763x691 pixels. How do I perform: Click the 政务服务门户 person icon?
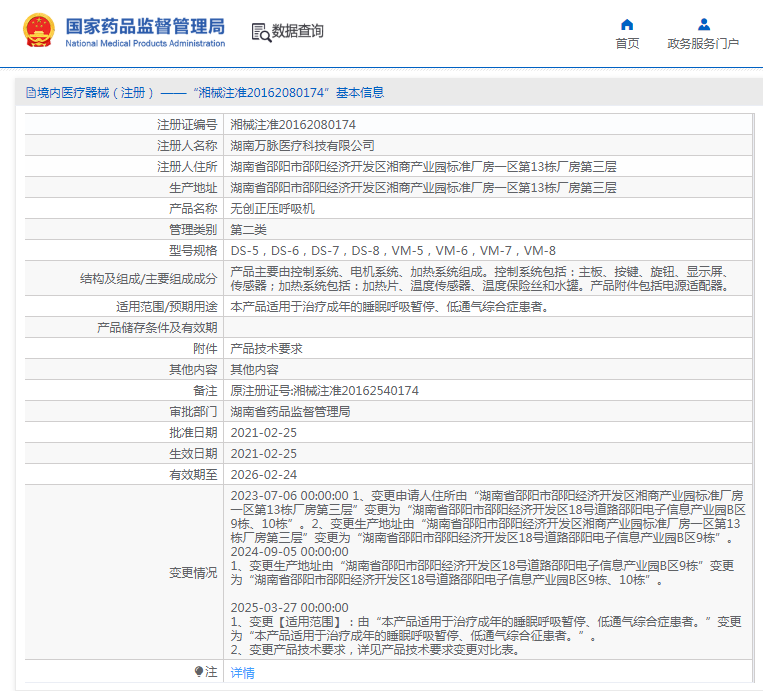703,24
